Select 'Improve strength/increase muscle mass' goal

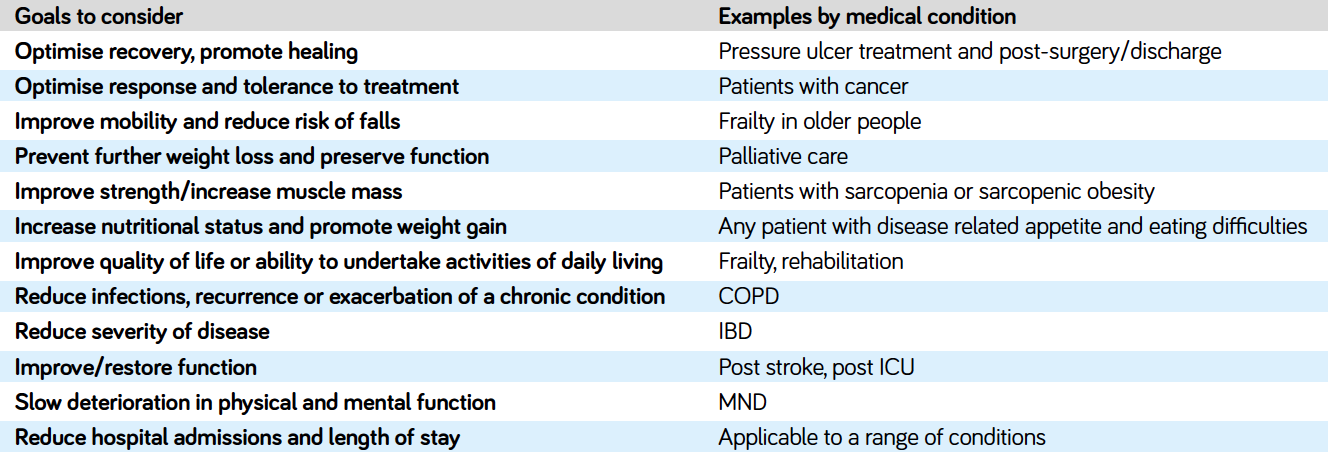coord(208,191)
